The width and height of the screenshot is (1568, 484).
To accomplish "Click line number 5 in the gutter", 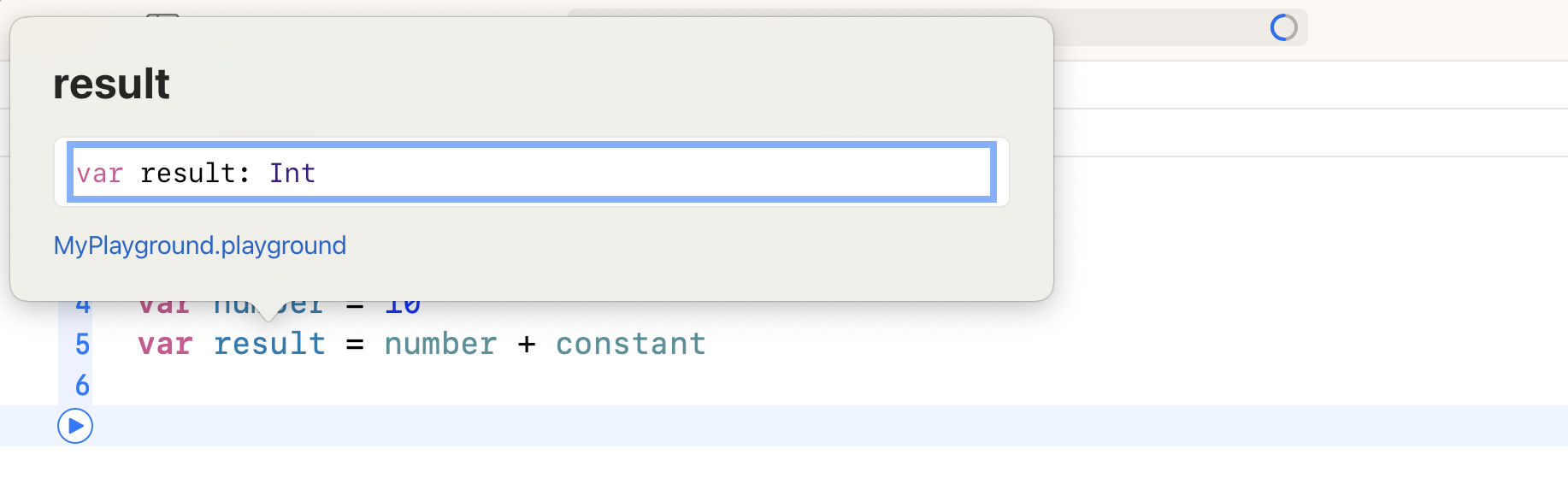I will click(x=82, y=344).
